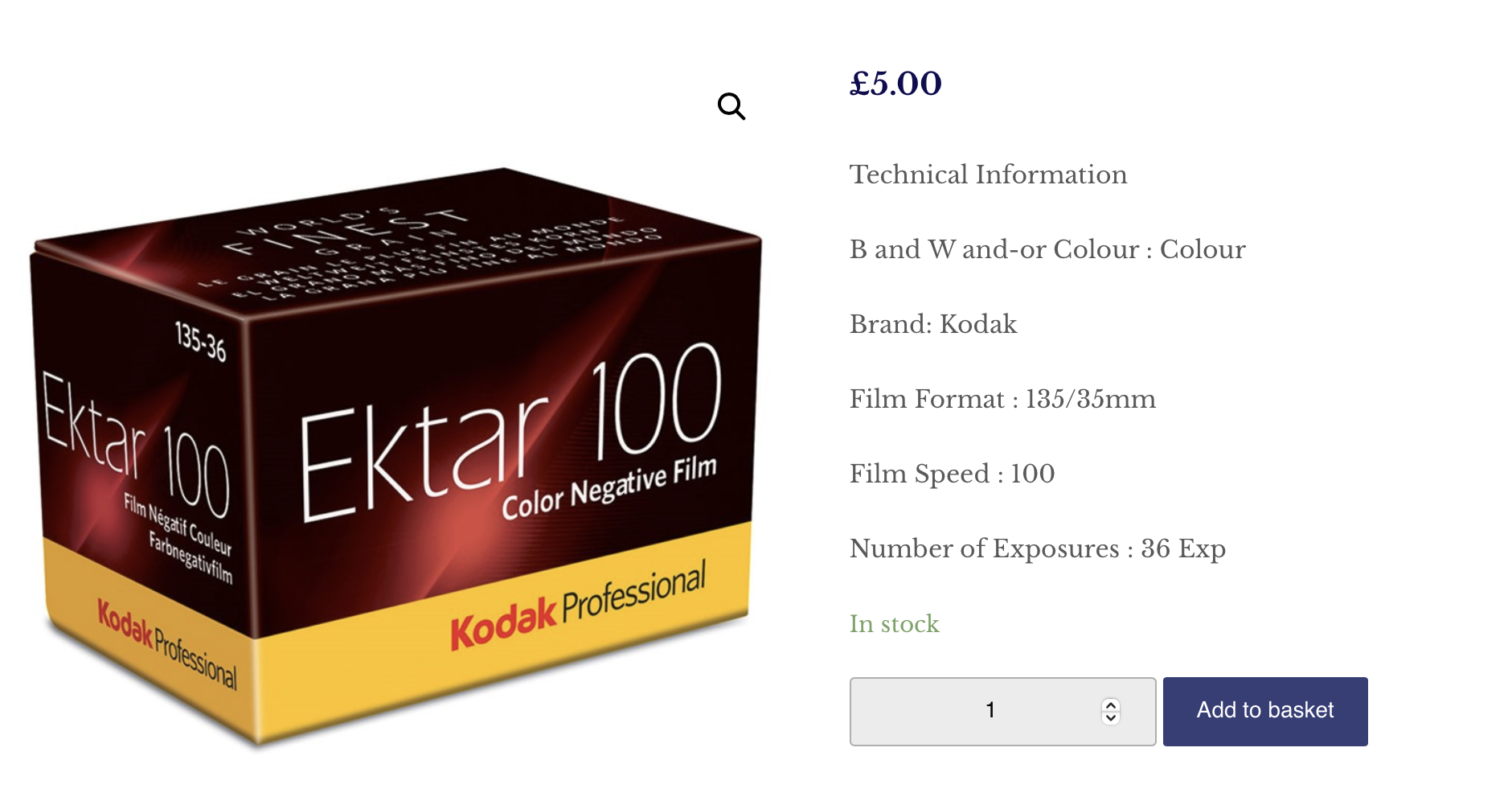The image size is (1512, 801).
Task: Click the Kodak Professional logo on box front
Action: pos(578,605)
